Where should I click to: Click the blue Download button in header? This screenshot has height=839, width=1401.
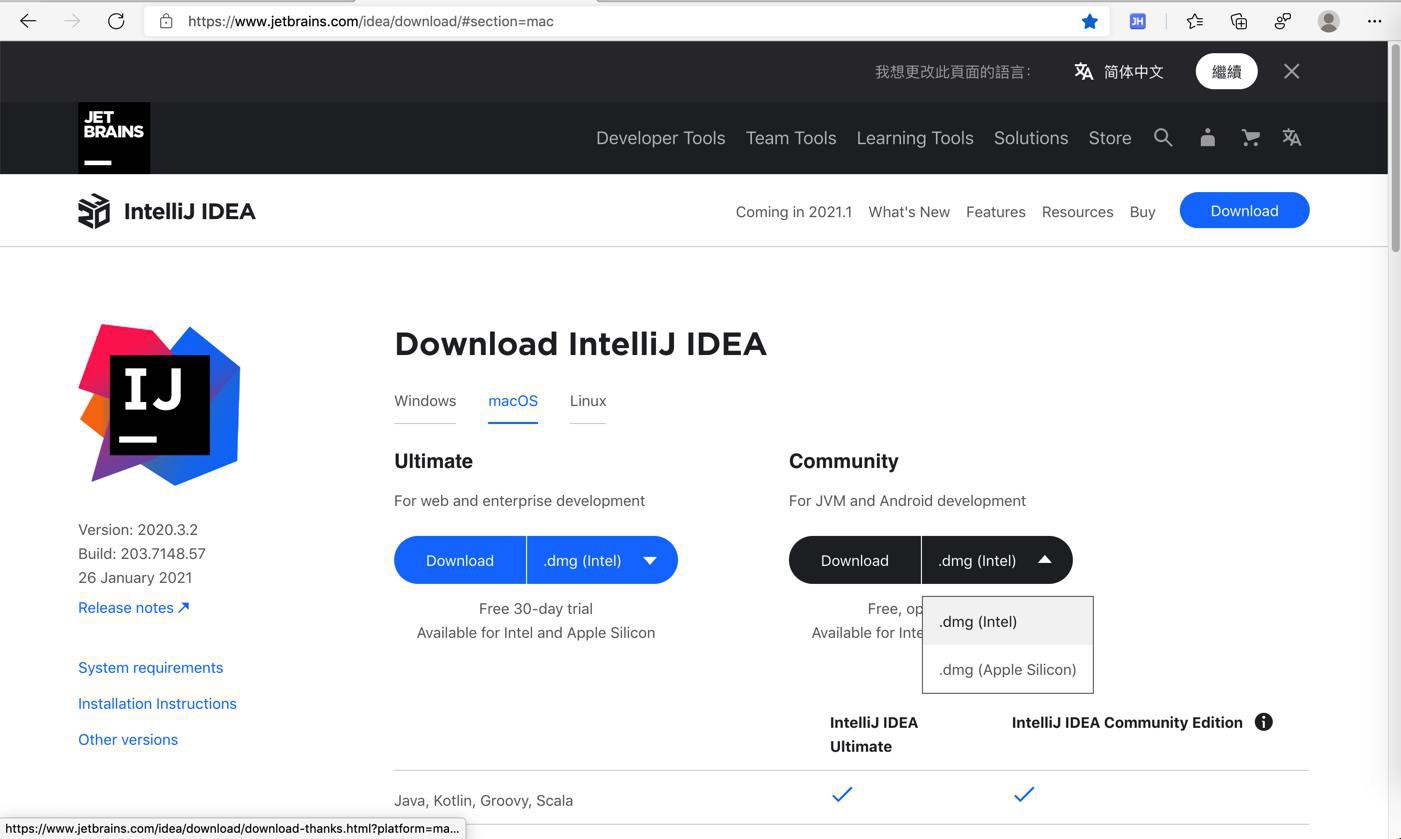pyautogui.click(x=1244, y=210)
